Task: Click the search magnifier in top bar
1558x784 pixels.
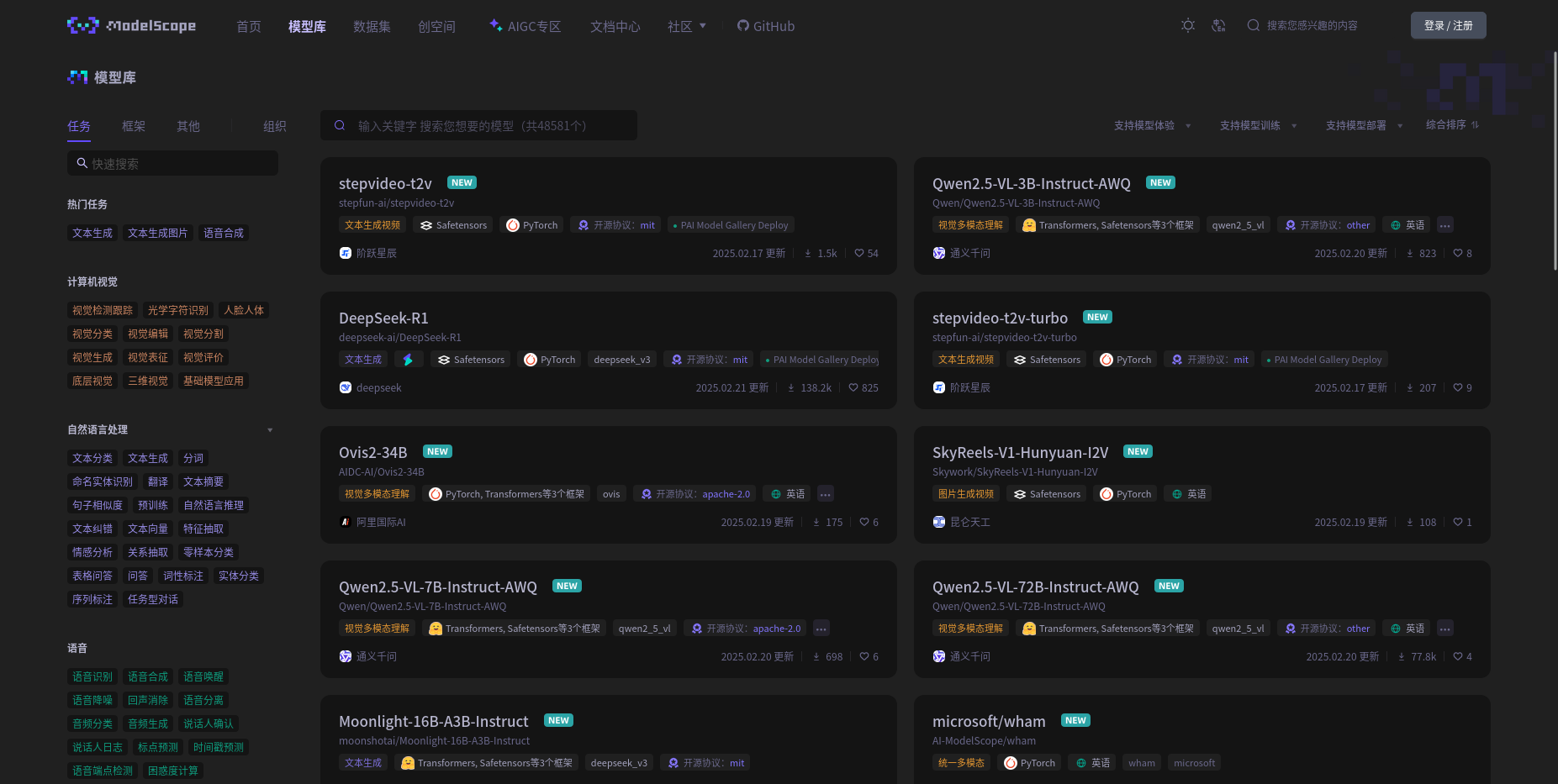Action: [1253, 25]
